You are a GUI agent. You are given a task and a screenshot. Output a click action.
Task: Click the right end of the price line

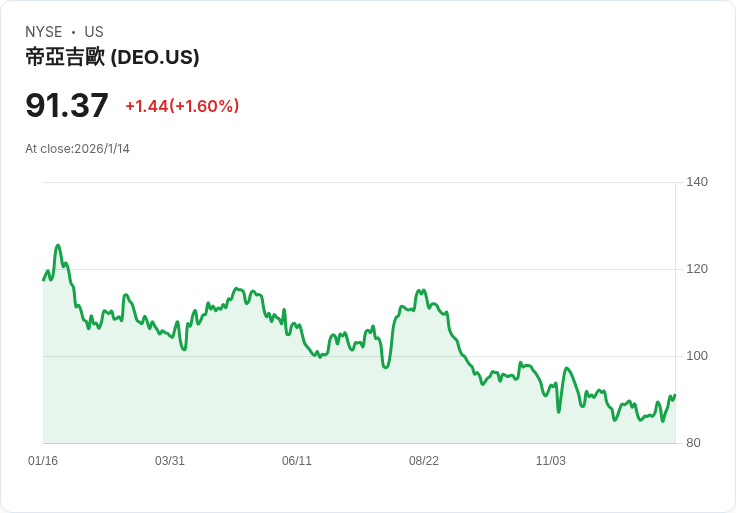pos(675,395)
